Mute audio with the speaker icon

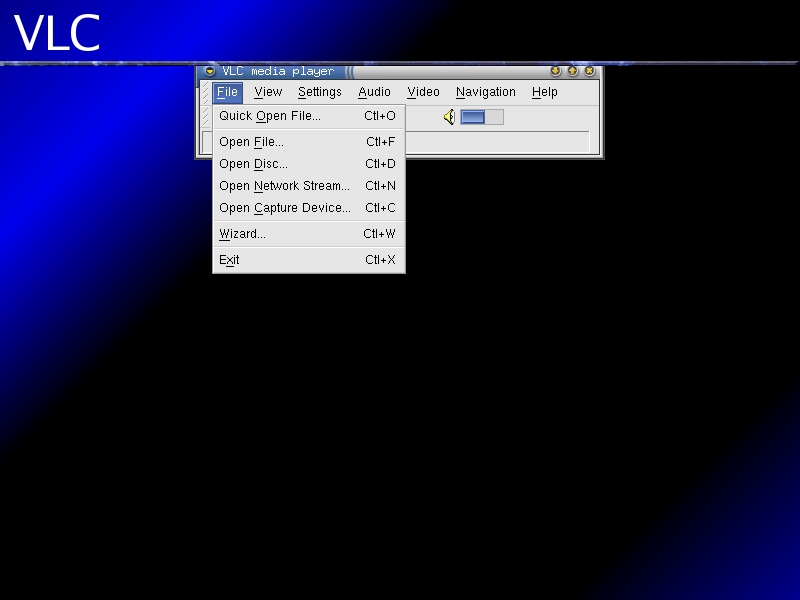[x=449, y=117]
